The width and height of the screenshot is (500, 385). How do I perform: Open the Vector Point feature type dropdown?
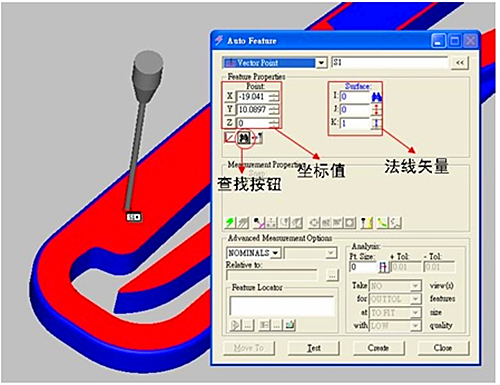click(321, 63)
